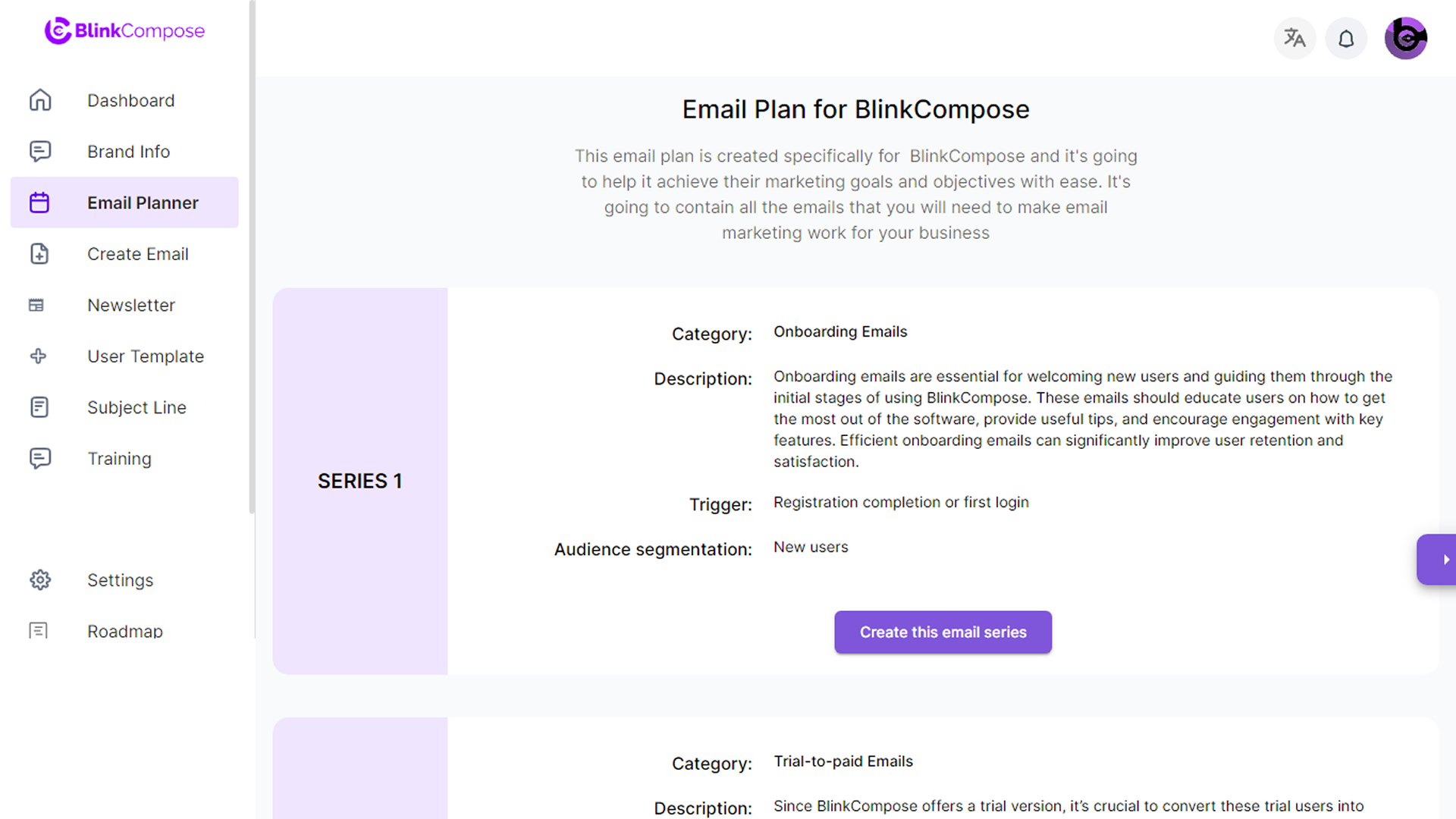
Task: Select Subject Line in the sidebar
Action: click(x=136, y=407)
